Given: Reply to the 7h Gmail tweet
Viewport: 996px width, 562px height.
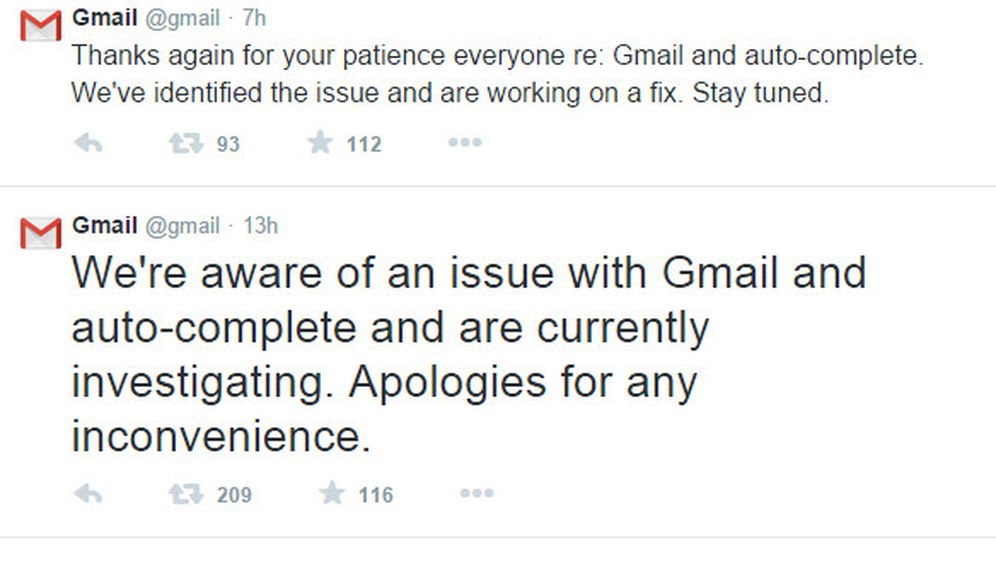Looking at the screenshot, I should [x=88, y=144].
